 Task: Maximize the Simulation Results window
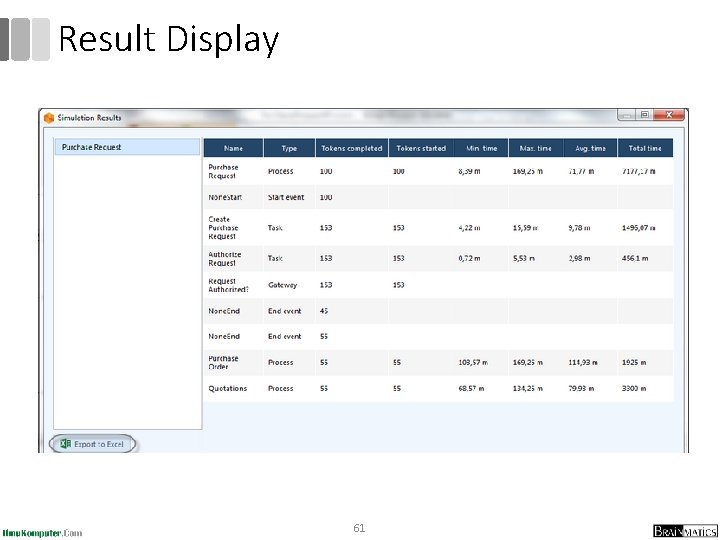point(645,115)
